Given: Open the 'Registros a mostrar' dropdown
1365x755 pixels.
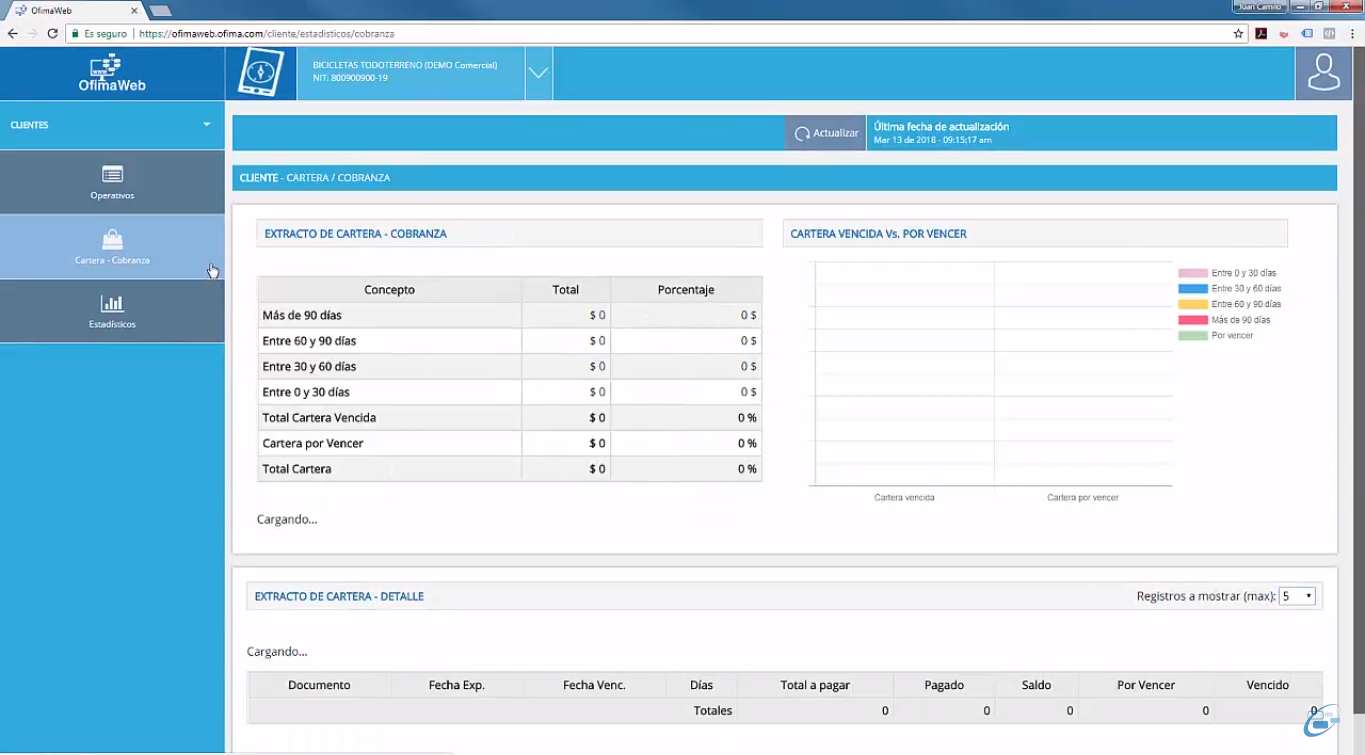Looking at the screenshot, I should tap(1296, 595).
